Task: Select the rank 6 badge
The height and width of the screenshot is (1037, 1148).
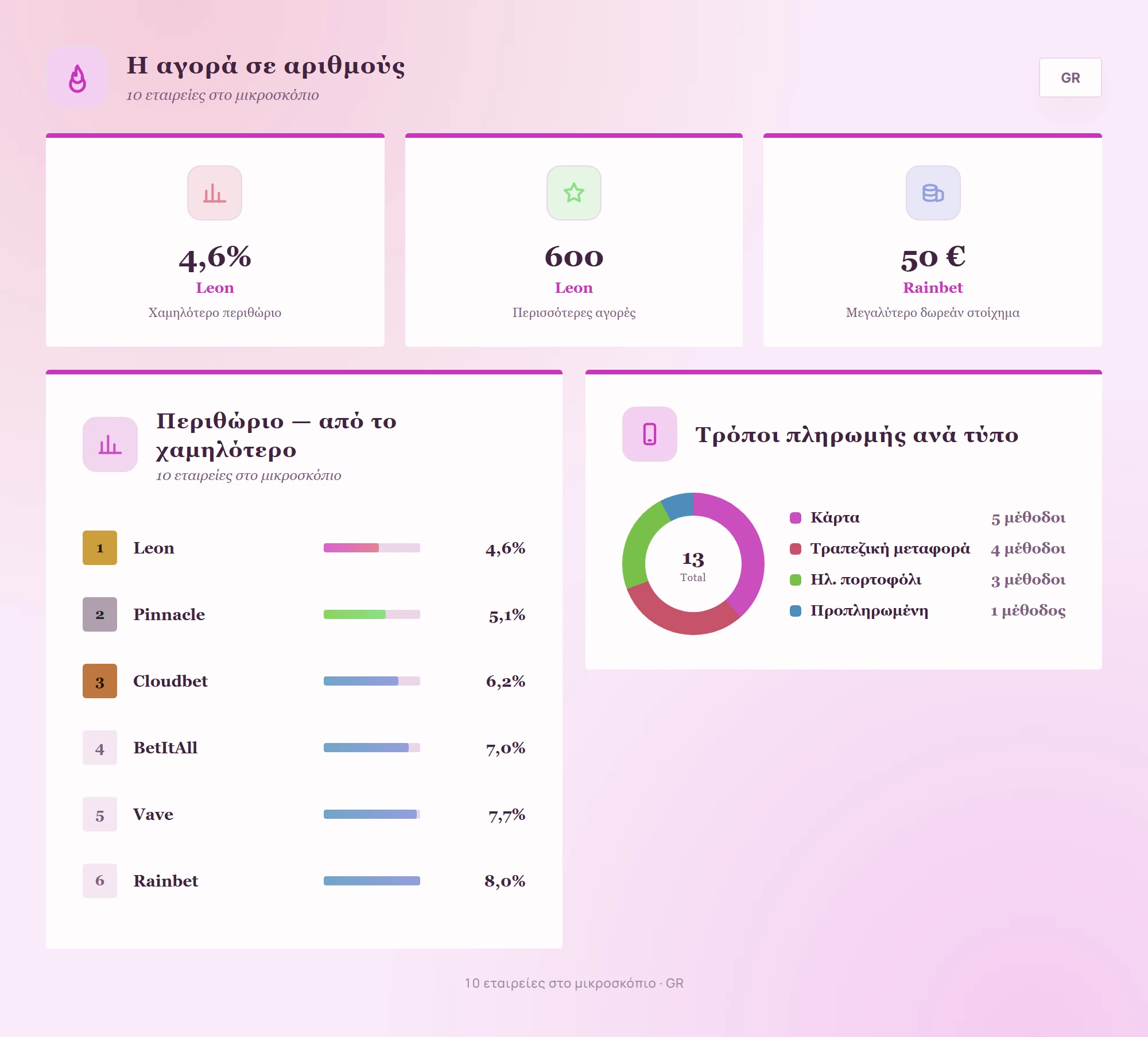Action: point(100,881)
